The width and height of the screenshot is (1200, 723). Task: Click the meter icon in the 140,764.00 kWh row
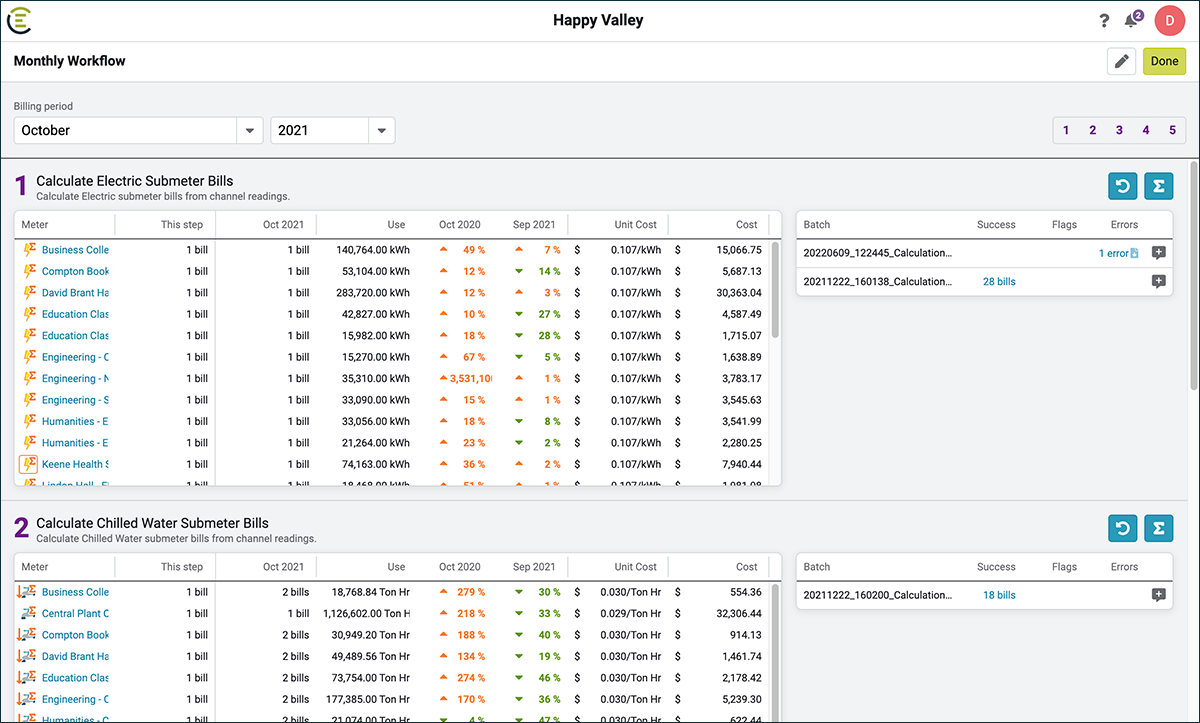tap(29, 250)
